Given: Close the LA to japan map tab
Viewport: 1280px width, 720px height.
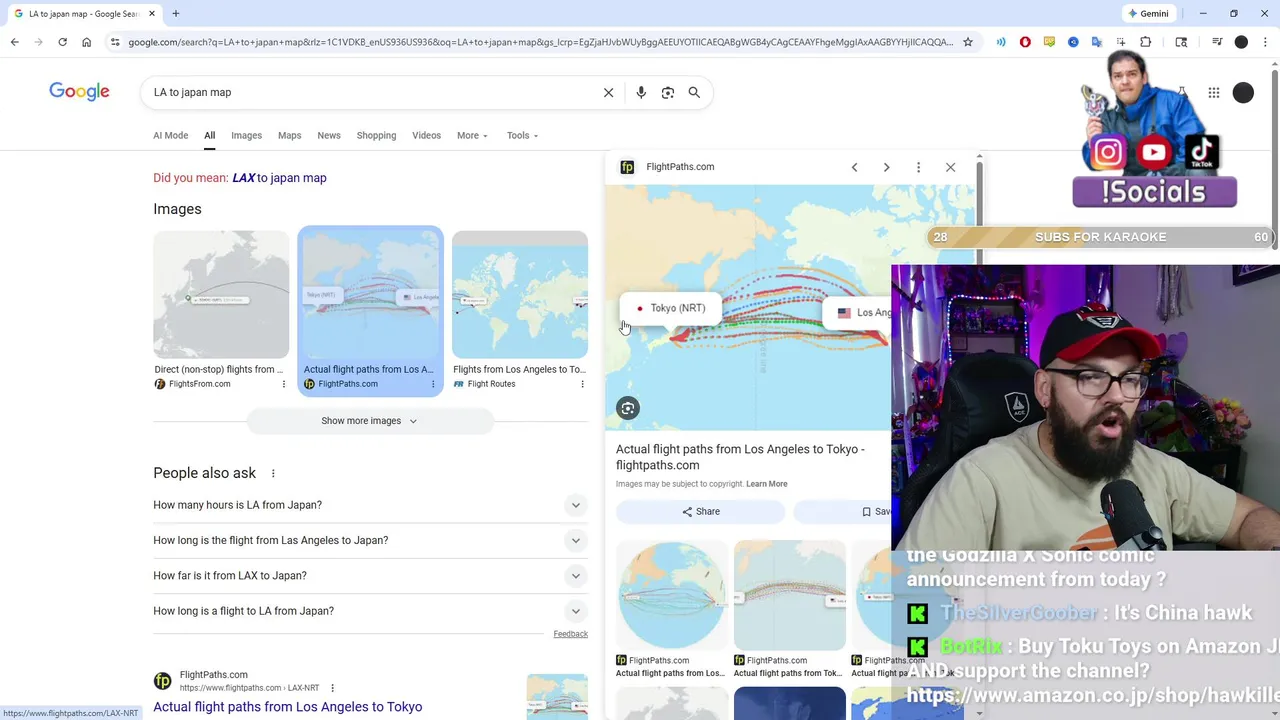Looking at the screenshot, I should click(152, 14).
